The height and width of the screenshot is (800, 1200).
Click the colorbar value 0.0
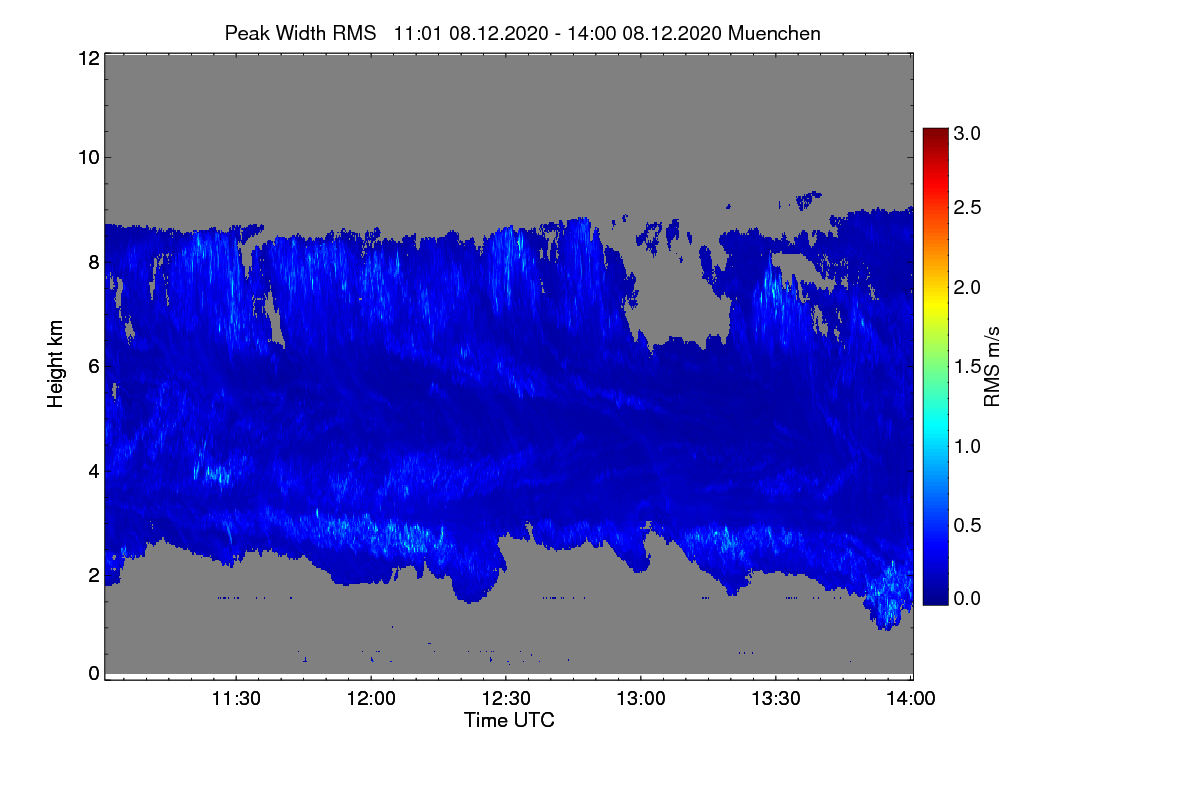(968, 598)
